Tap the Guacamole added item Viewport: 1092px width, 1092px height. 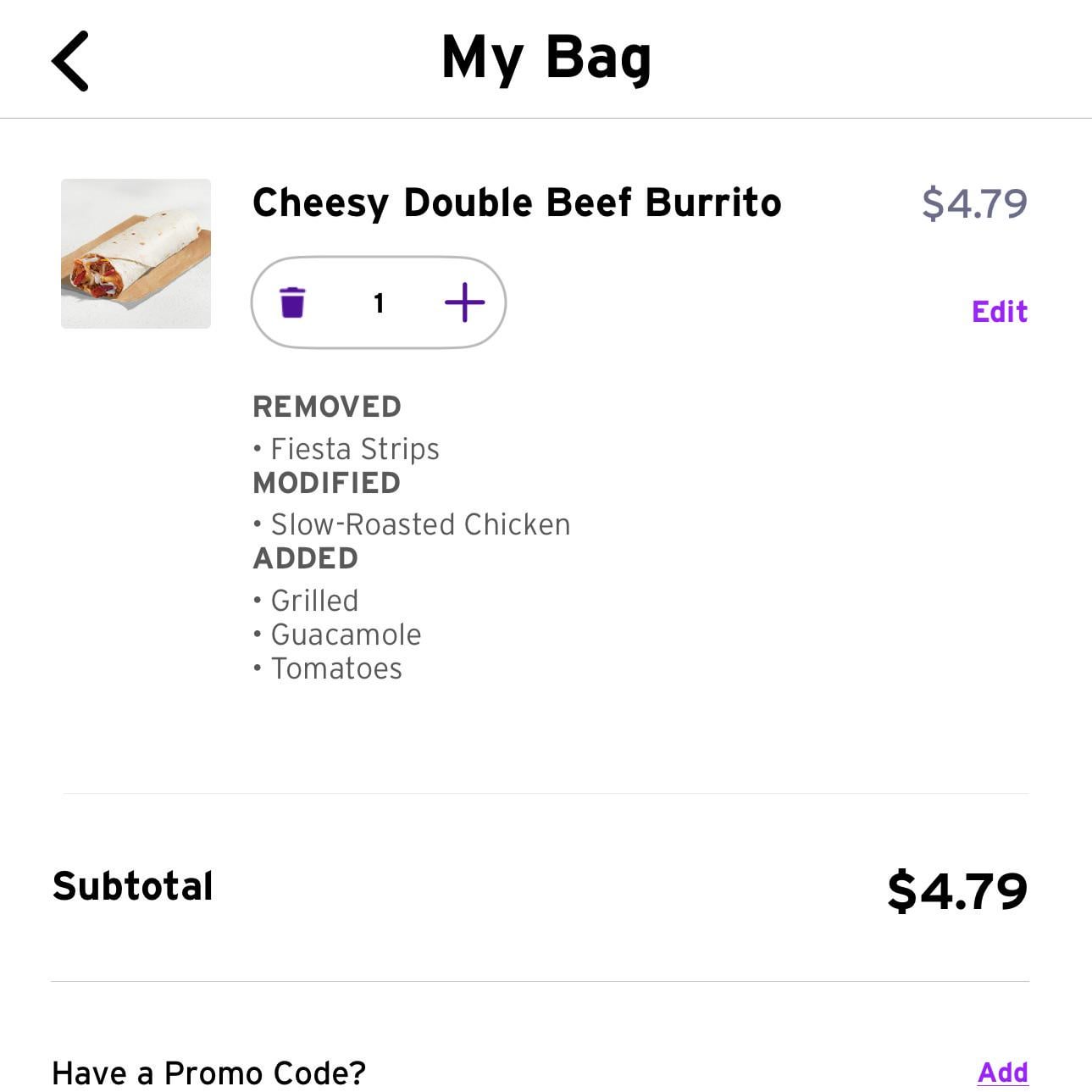click(346, 635)
